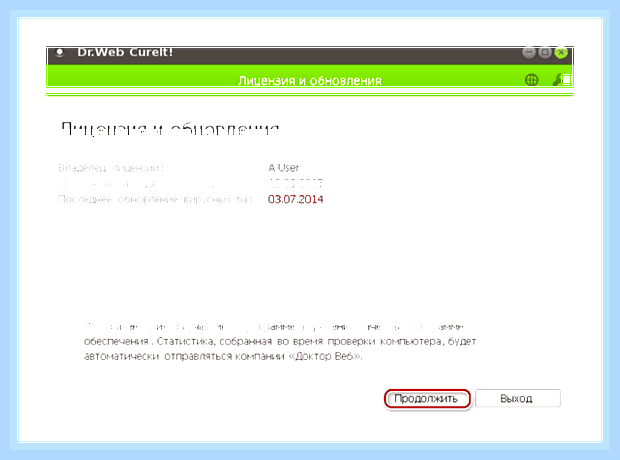The image size is (620, 460).
Task: Click the green header Лицензия и обновления
Action: pos(310,81)
